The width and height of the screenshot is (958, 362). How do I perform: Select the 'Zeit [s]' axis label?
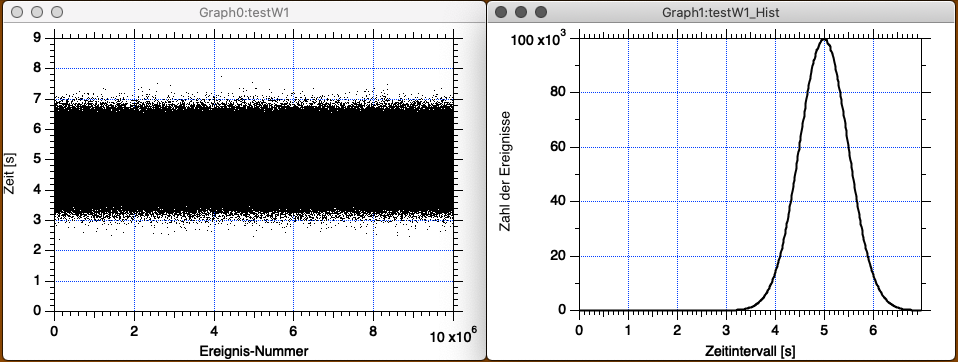pos(9,174)
